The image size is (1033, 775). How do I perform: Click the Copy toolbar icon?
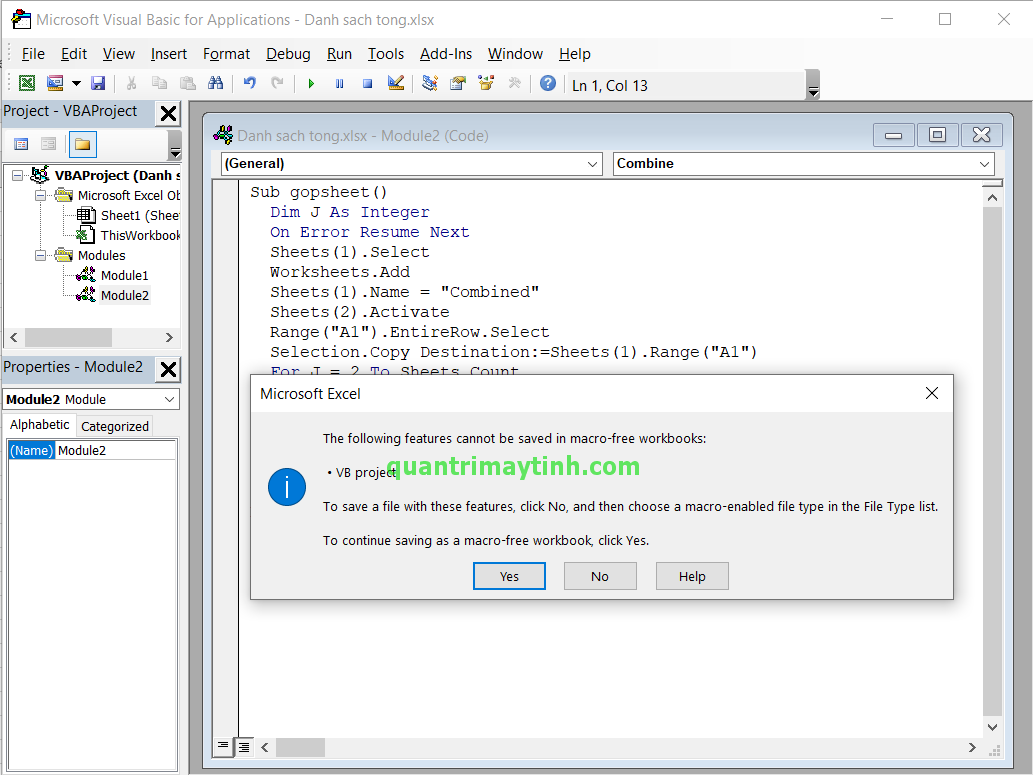click(159, 83)
